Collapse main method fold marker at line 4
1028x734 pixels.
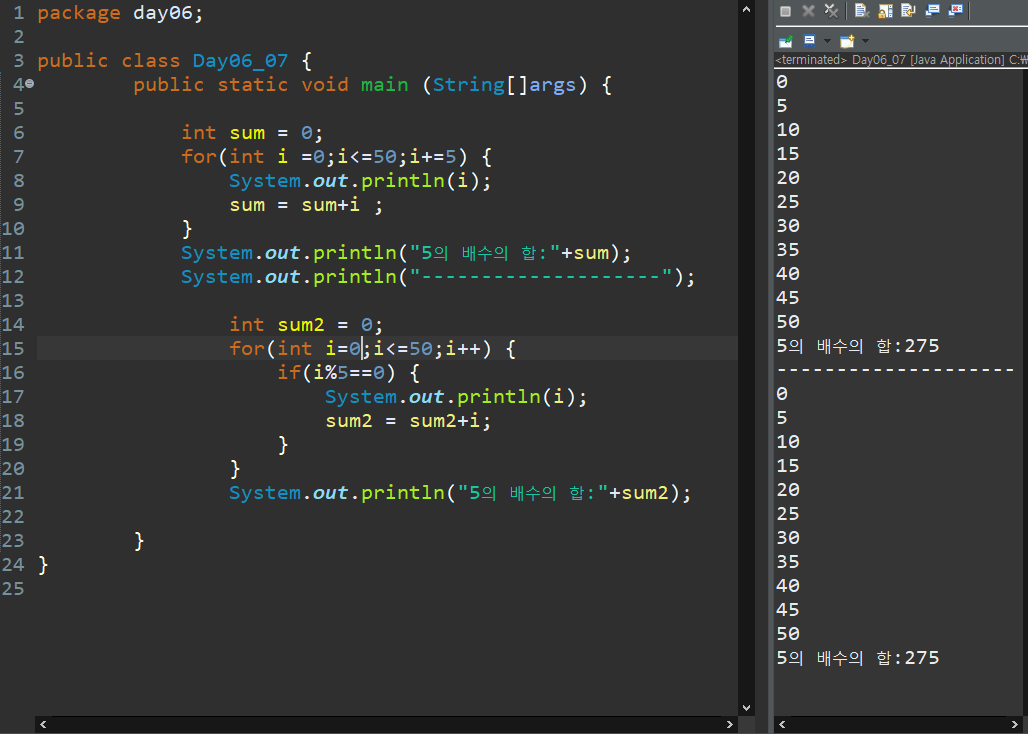[x=30, y=84]
